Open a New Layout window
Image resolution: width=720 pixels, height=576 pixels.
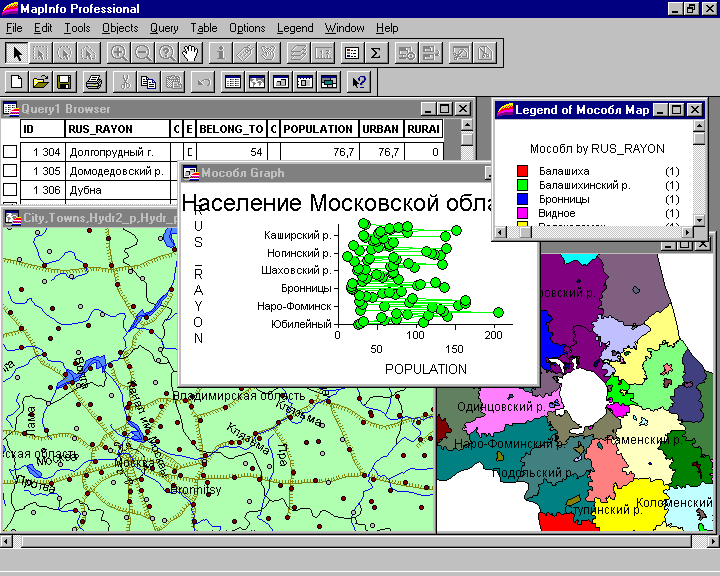[x=304, y=83]
